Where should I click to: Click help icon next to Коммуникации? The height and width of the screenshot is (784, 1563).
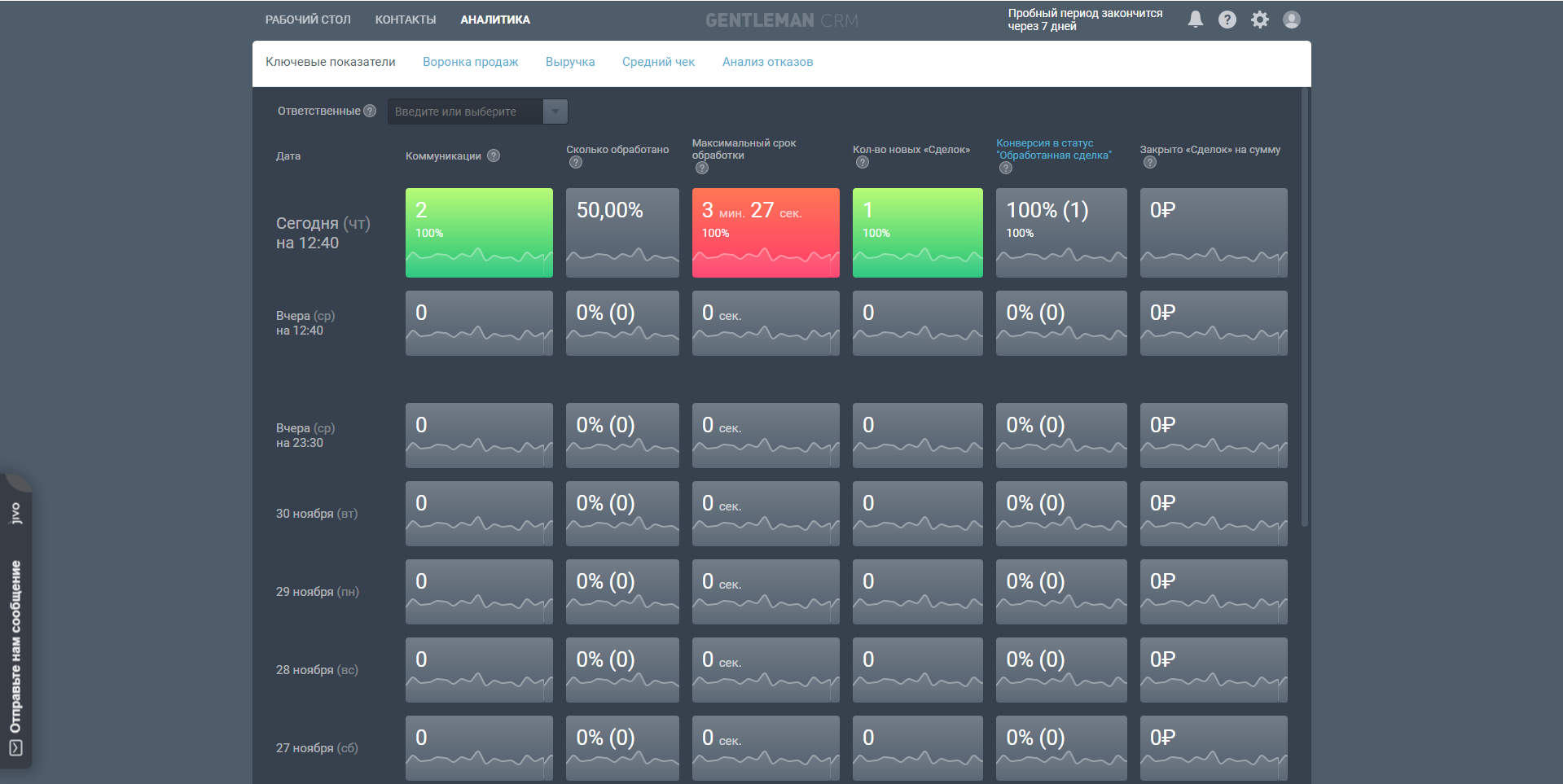click(x=494, y=155)
